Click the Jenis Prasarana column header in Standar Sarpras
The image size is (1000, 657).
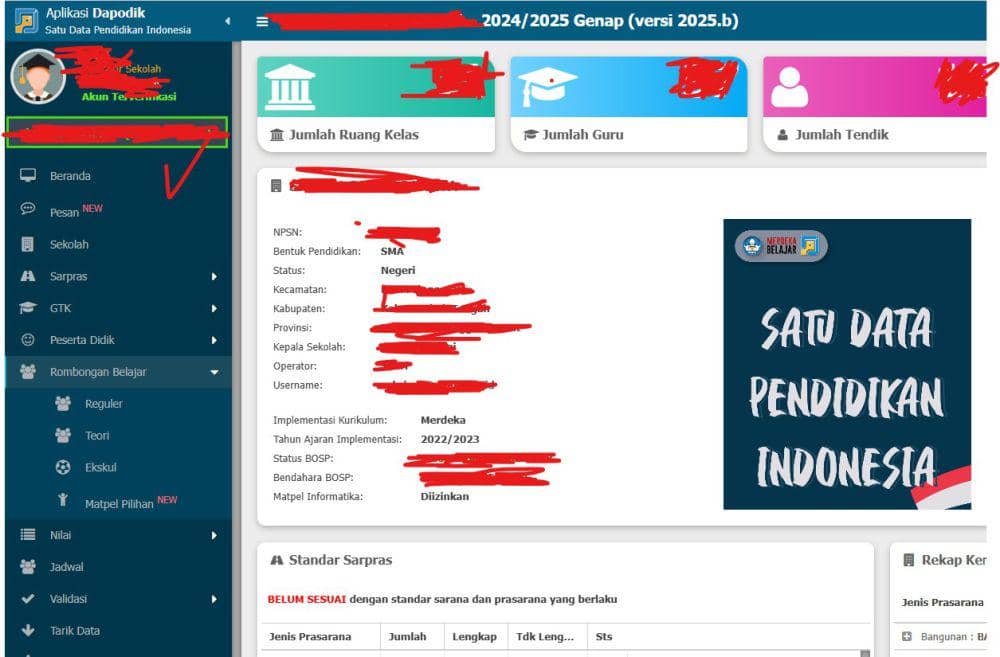point(311,637)
